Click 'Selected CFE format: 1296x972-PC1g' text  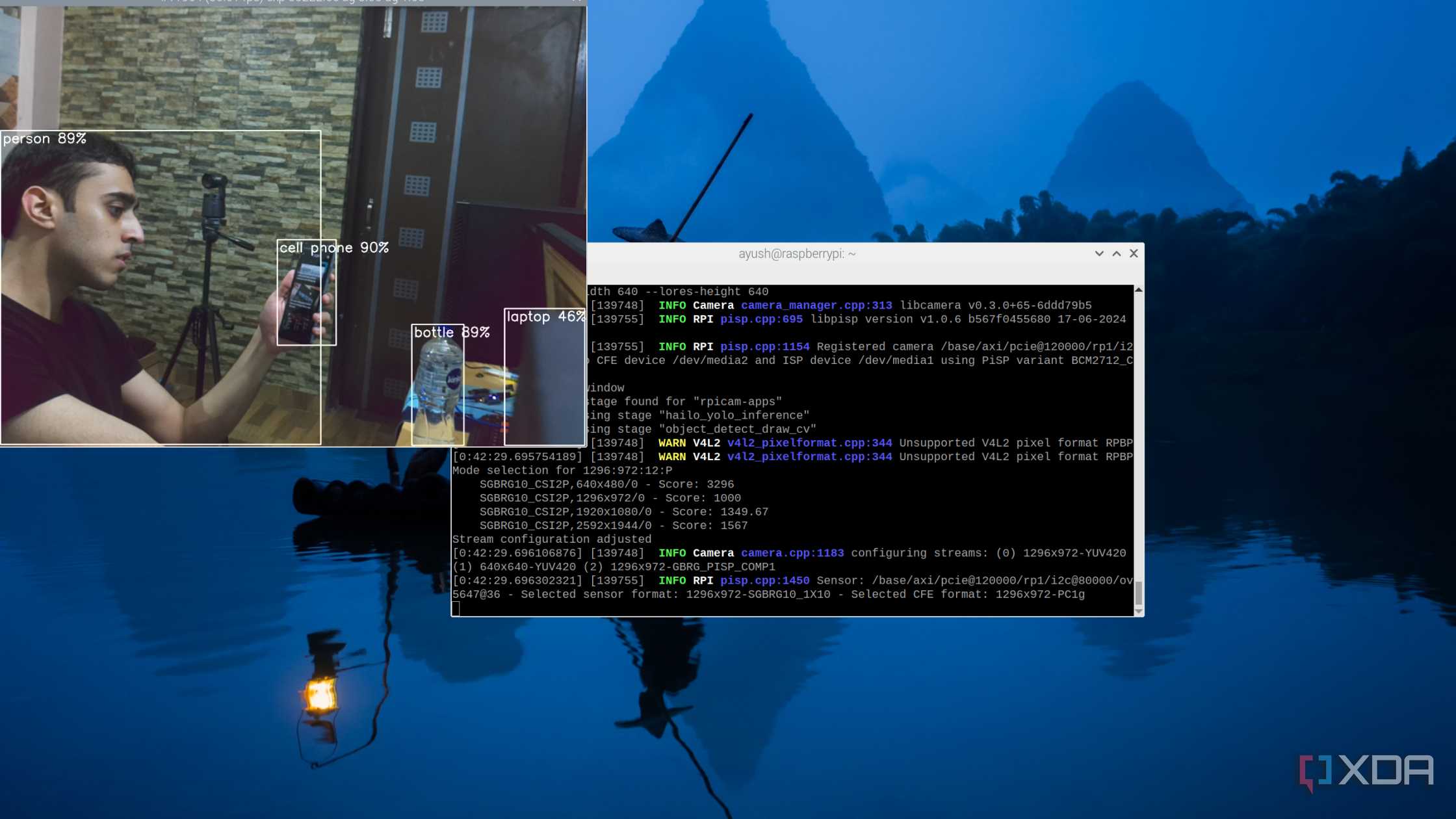pos(968,594)
